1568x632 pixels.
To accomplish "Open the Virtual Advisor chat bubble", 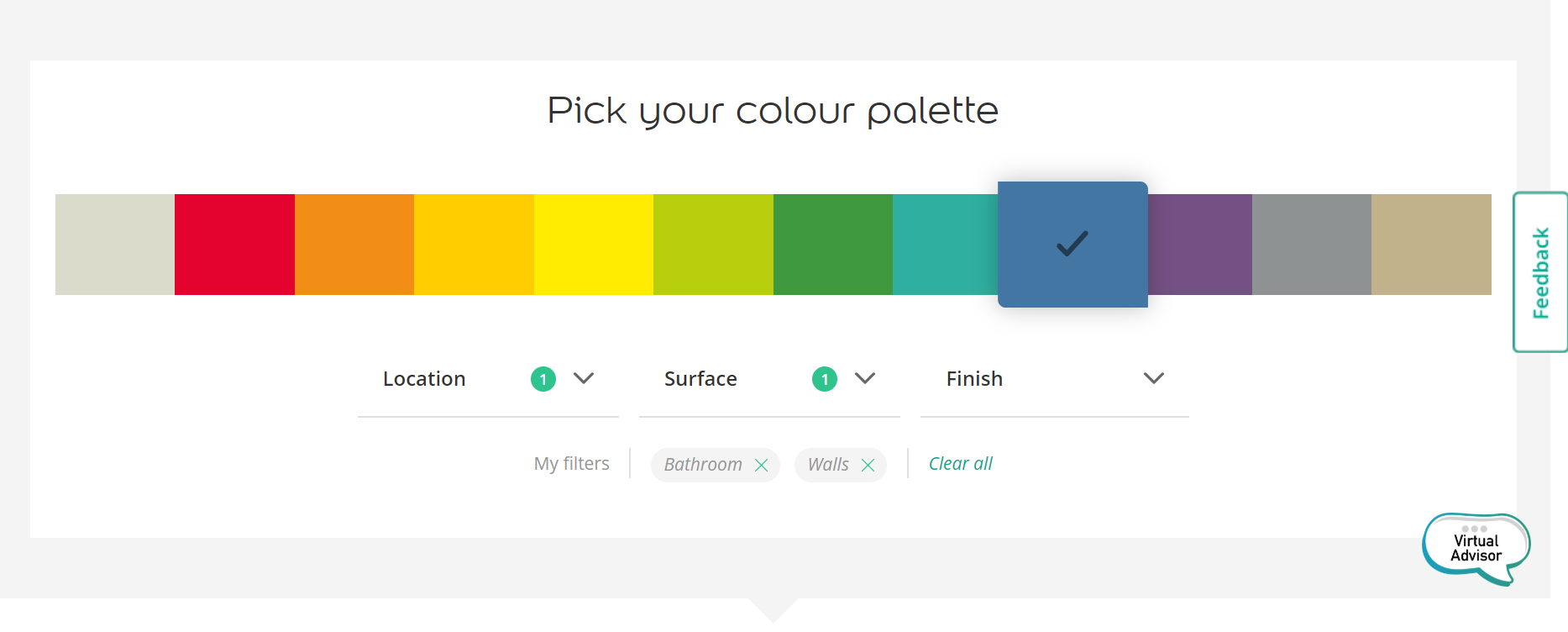I will pos(1476,549).
